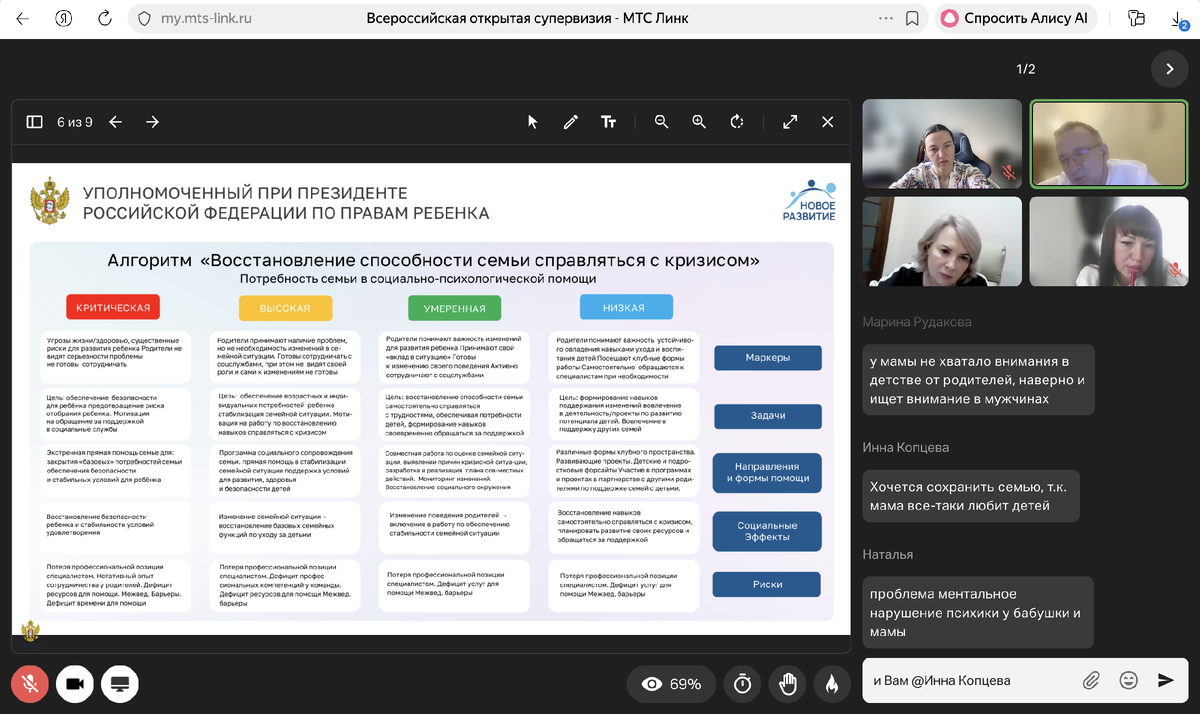Image resolution: width=1200 pixels, height=714 pixels.
Task: Click the Russian coat of arms emblem
Action: [x=49, y=200]
